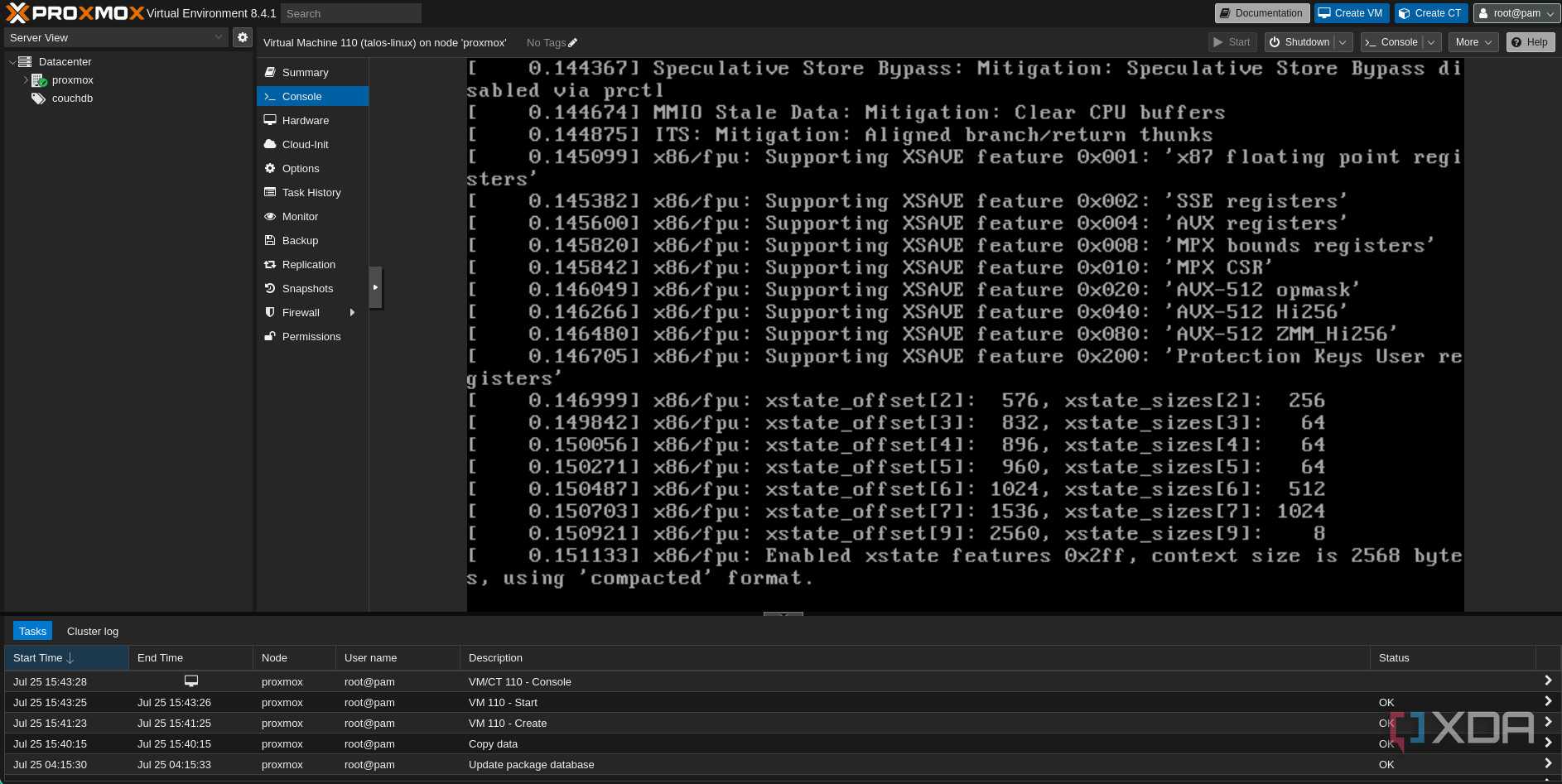Click the Cloud-Init cloud icon
This screenshot has width=1562, height=784.
click(270, 144)
